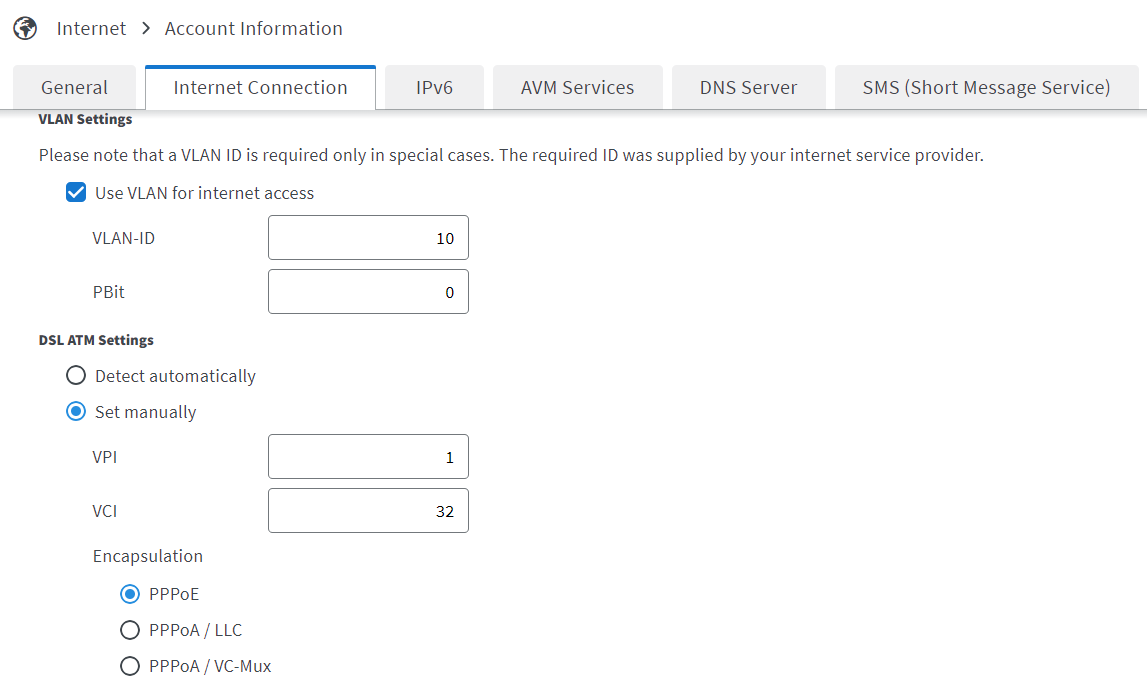
Task: Click the breadcrumb chevron arrow separator
Action: click(146, 28)
